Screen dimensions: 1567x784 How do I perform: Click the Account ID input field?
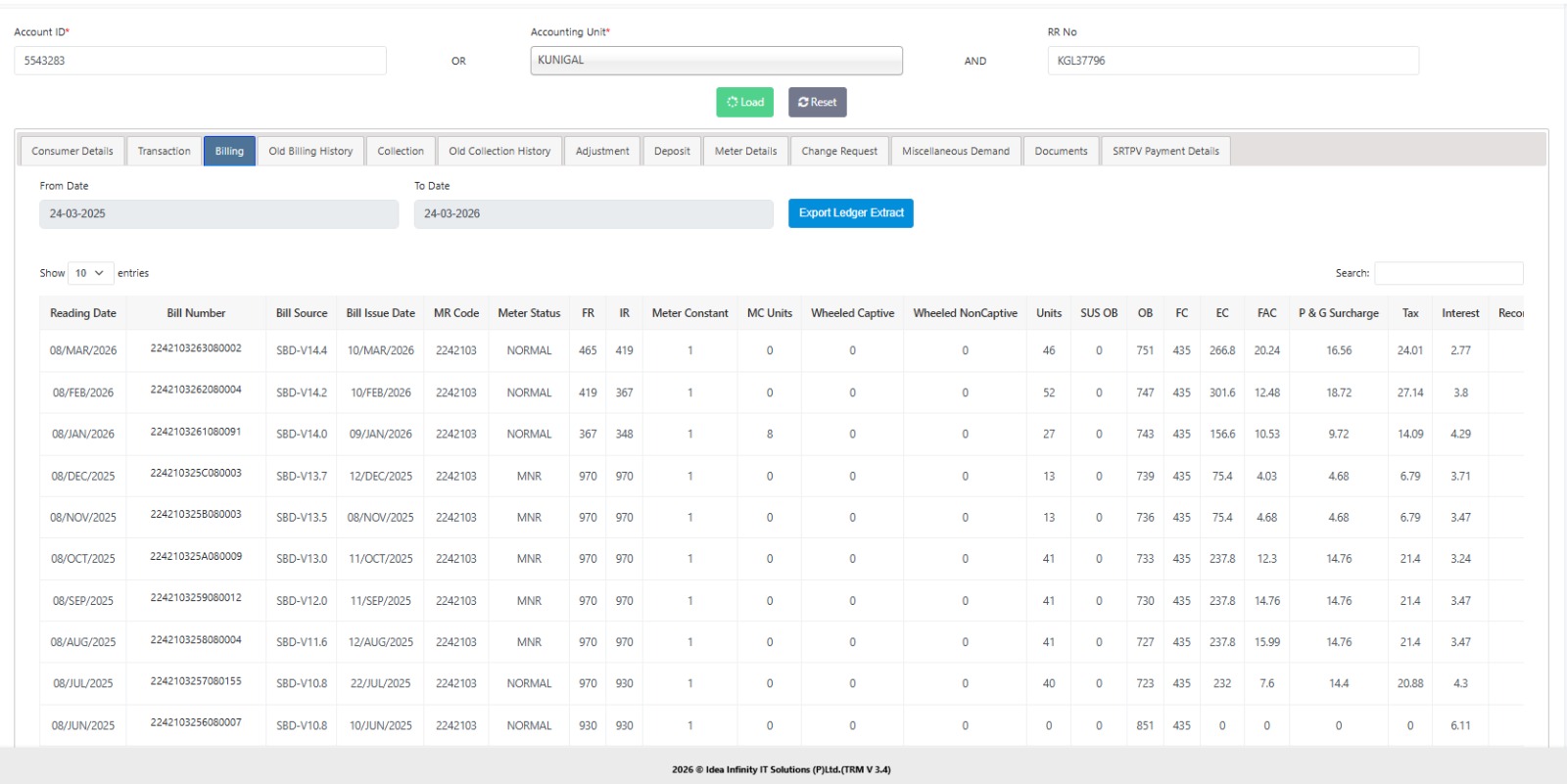click(200, 61)
